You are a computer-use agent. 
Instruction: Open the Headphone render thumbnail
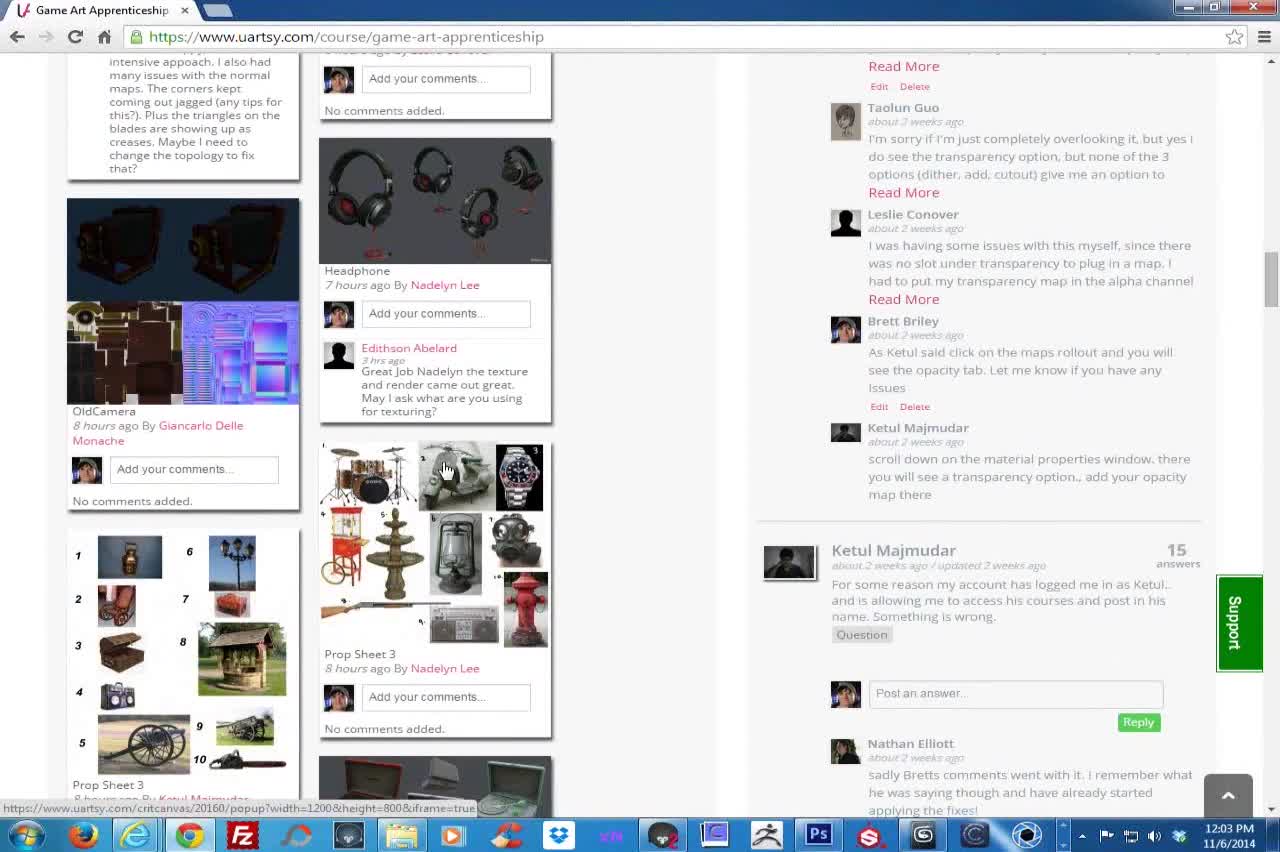point(435,201)
